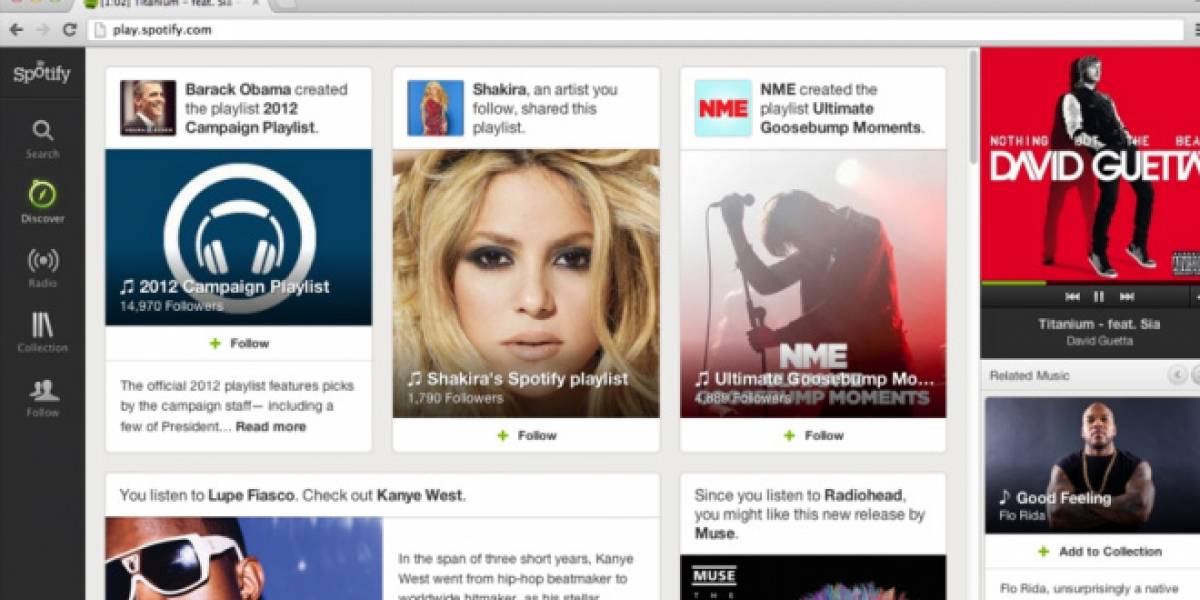Viewport: 1200px width, 600px height.
Task: Follow Shakira's Spotify playlist
Action: [x=526, y=435]
